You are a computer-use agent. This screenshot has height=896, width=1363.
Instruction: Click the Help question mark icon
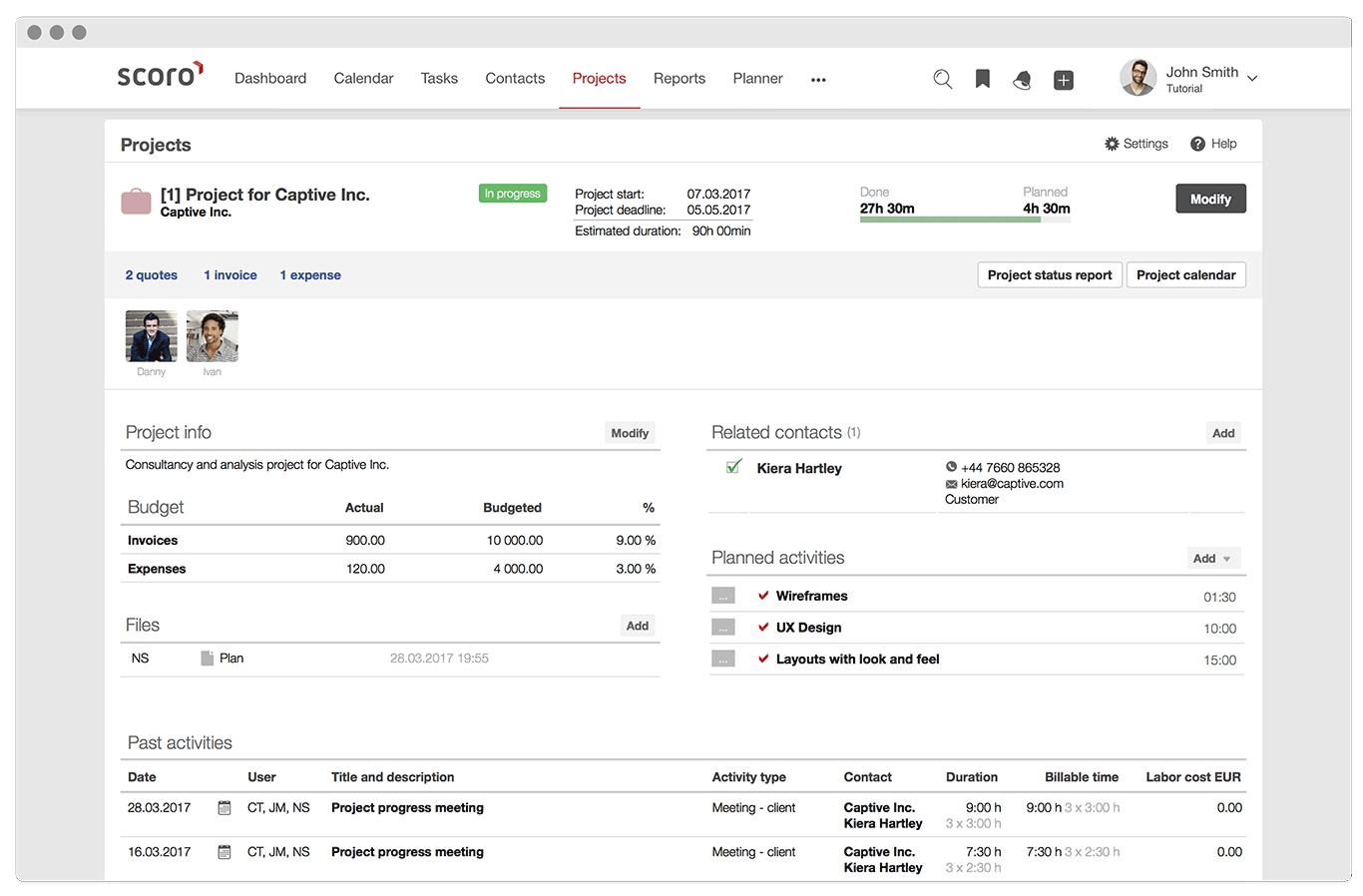coord(1196,143)
